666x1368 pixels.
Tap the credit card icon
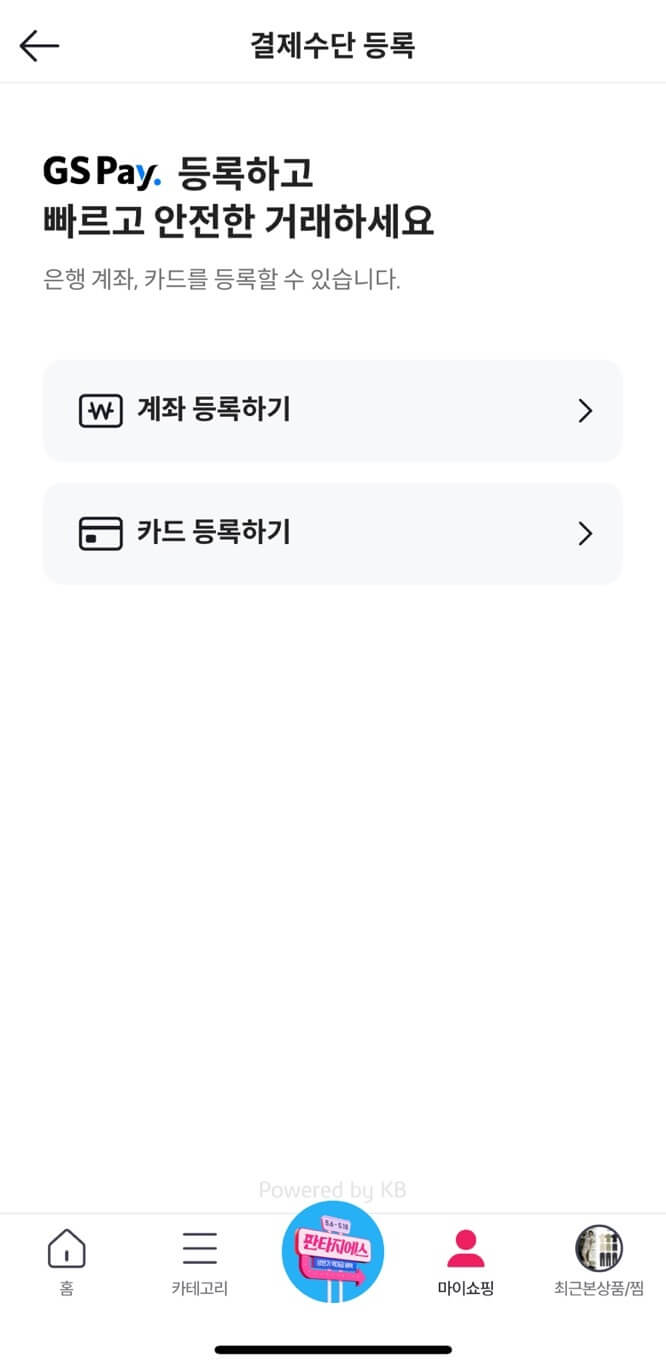click(x=99, y=533)
